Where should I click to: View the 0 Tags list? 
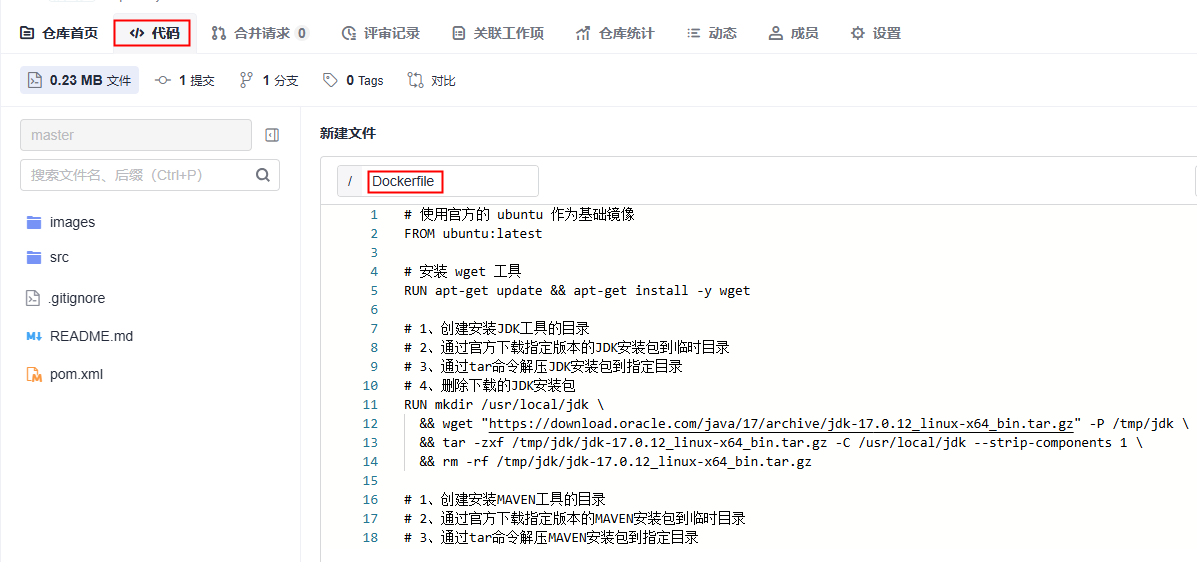tap(353, 80)
